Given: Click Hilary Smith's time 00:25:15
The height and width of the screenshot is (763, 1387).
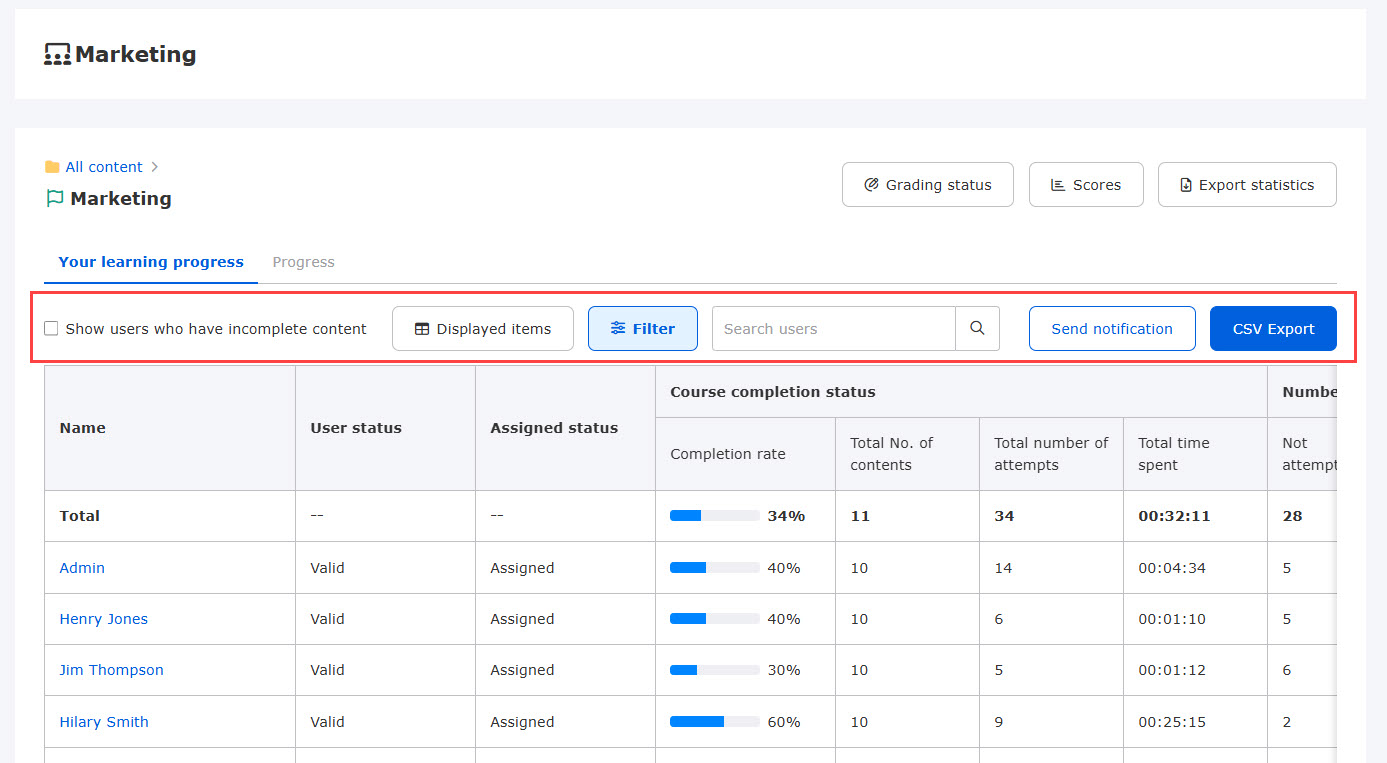Looking at the screenshot, I should [x=1172, y=722].
